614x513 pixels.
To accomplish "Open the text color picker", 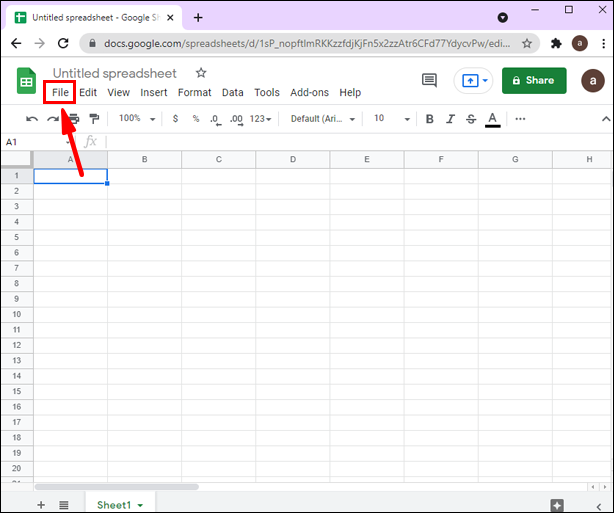I will 493,119.
